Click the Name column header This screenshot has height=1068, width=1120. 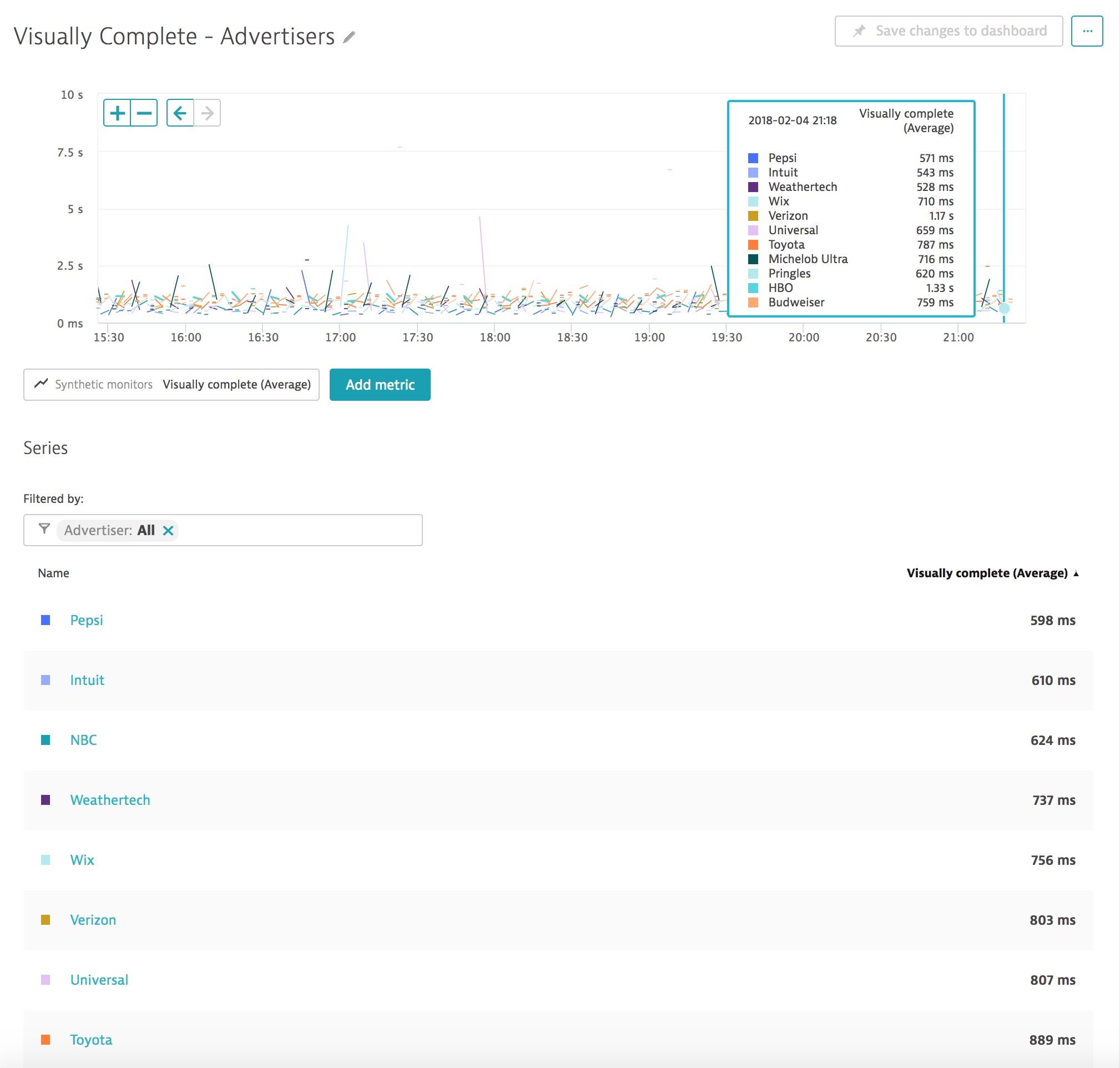pos(53,573)
